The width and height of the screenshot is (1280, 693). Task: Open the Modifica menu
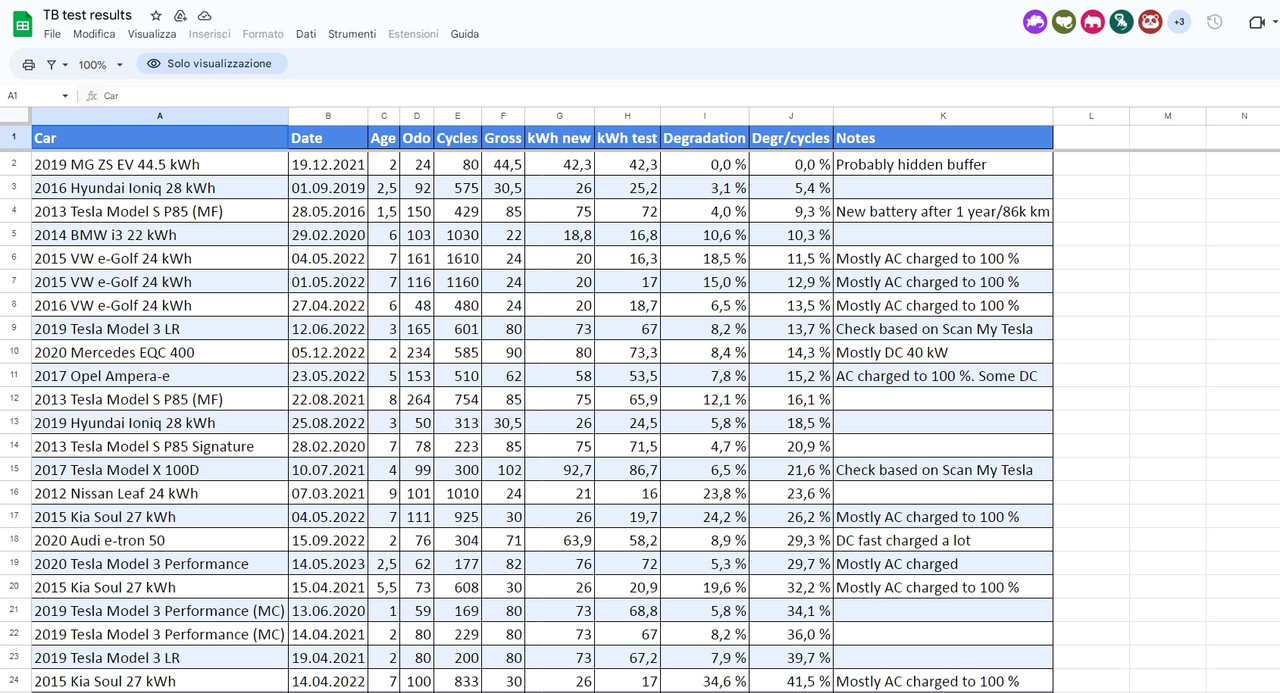point(94,34)
